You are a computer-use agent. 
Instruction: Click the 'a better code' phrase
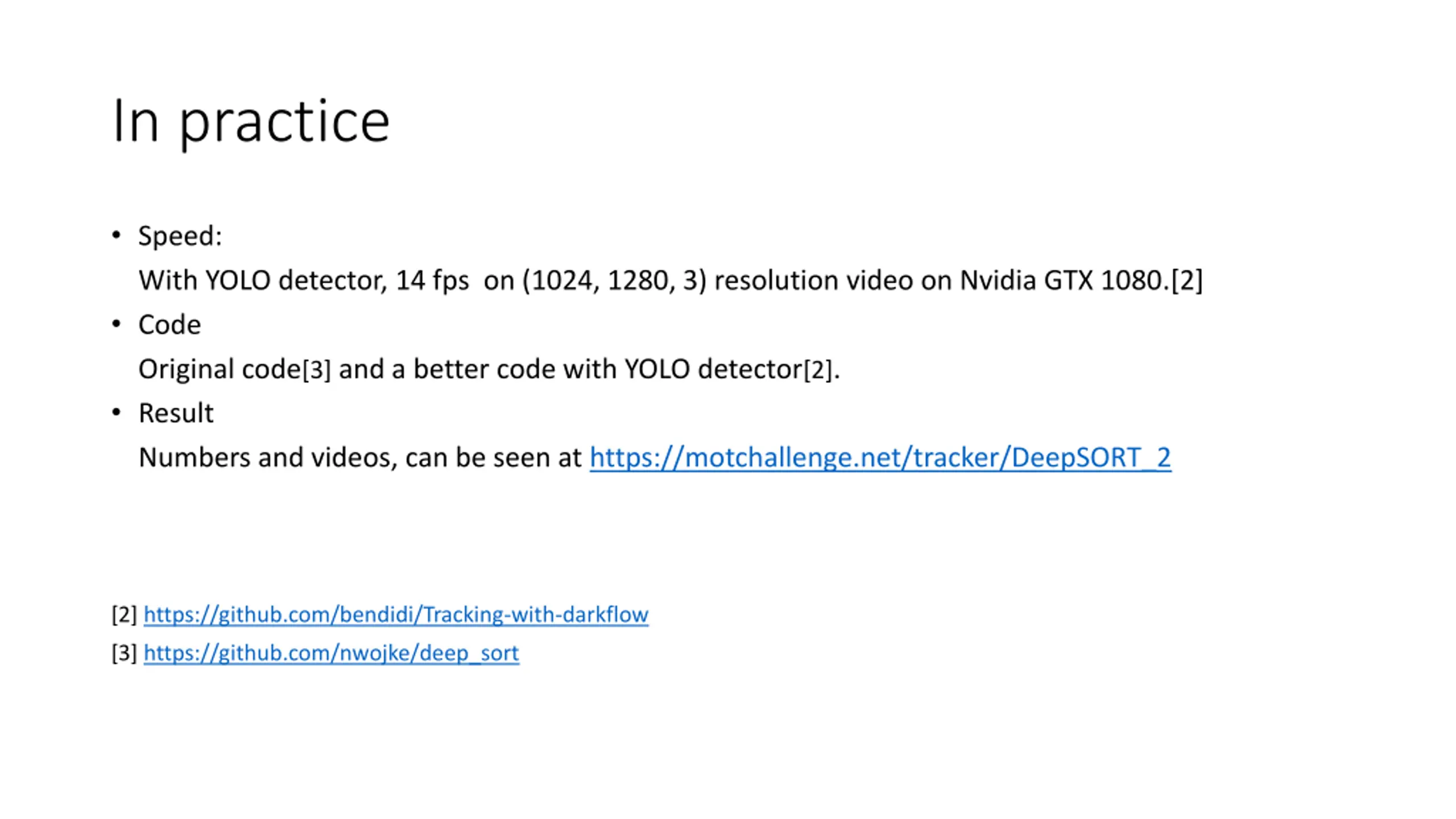473,369
